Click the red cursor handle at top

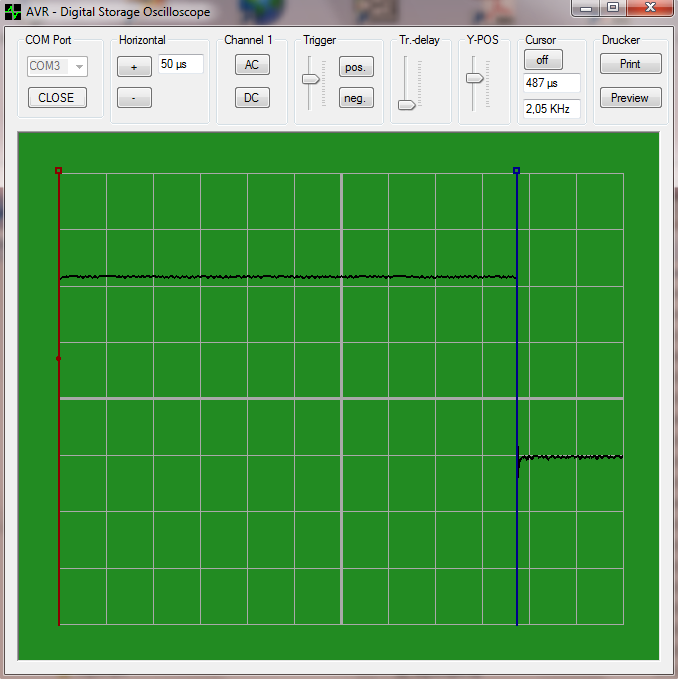(x=58, y=171)
